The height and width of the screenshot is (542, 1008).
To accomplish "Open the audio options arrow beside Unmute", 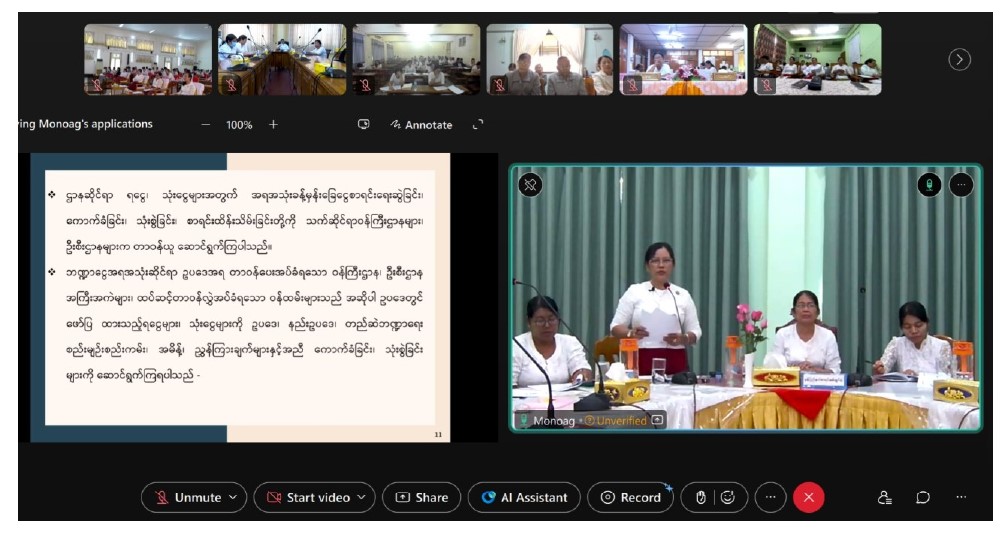I will coord(234,497).
